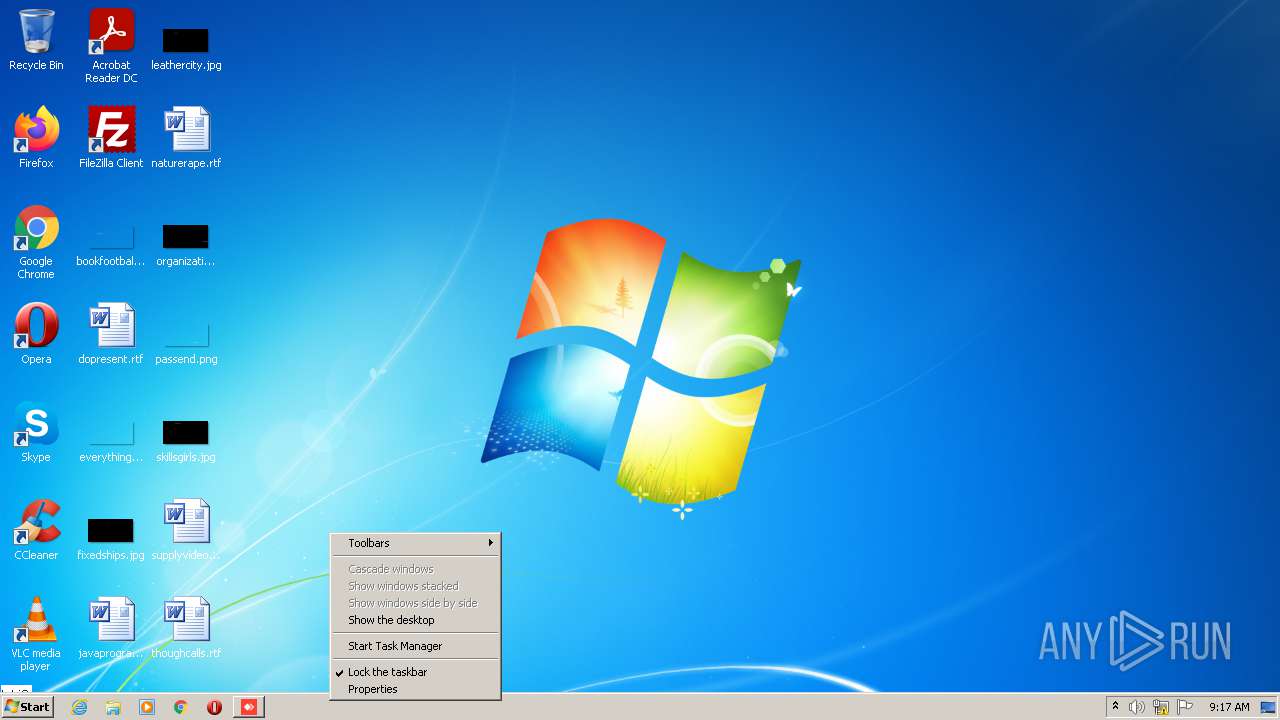Select the VLC media player shortcut
The width and height of the screenshot is (1280, 720).
36,635
